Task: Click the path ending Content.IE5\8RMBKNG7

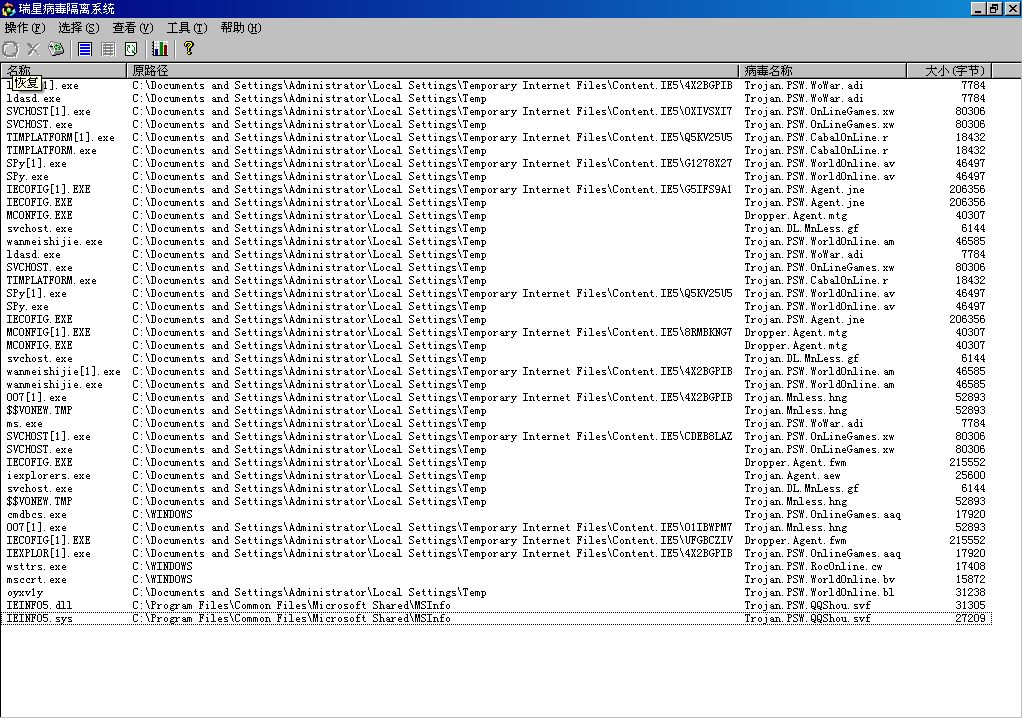Action: pos(432,332)
